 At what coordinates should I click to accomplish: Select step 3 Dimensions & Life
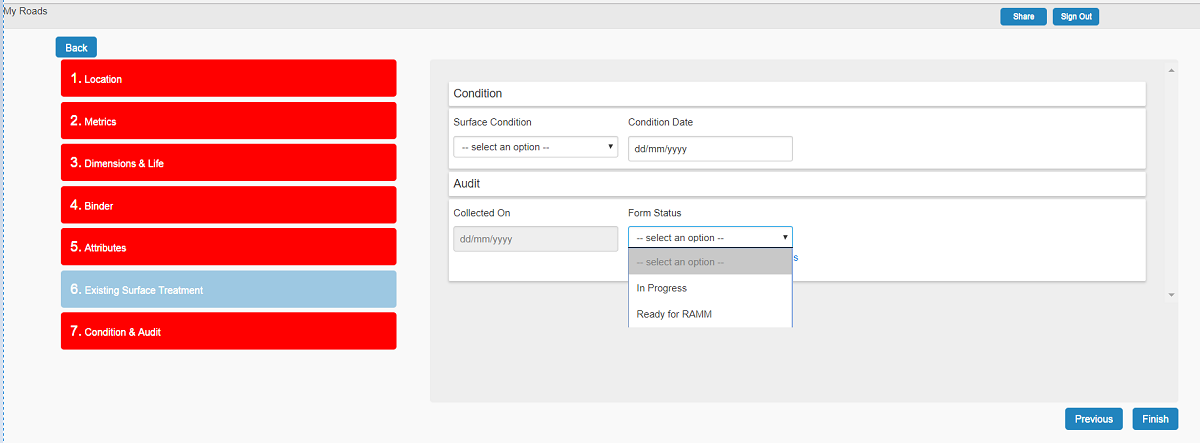coord(228,163)
